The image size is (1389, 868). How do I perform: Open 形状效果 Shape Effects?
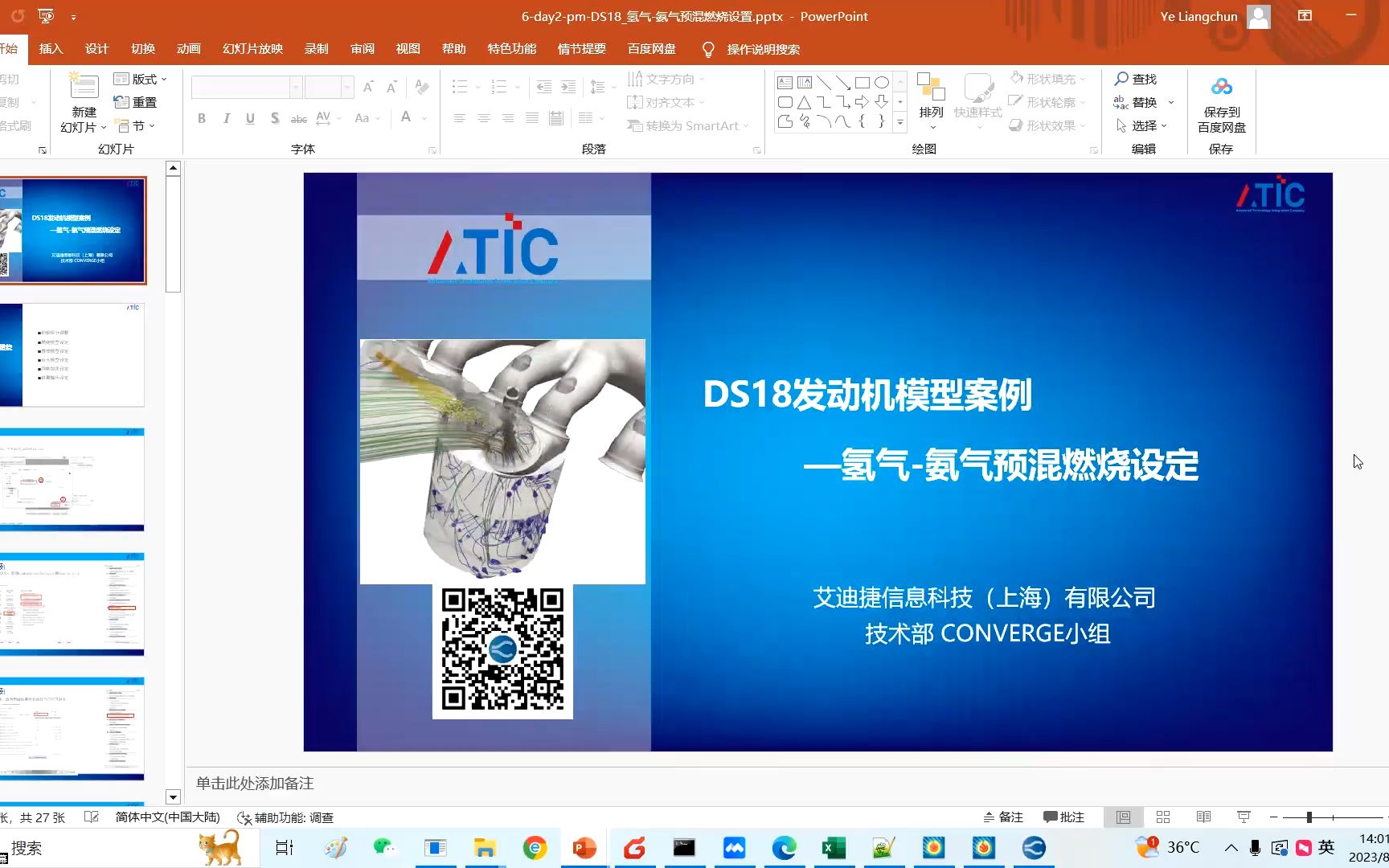click(1047, 125)
